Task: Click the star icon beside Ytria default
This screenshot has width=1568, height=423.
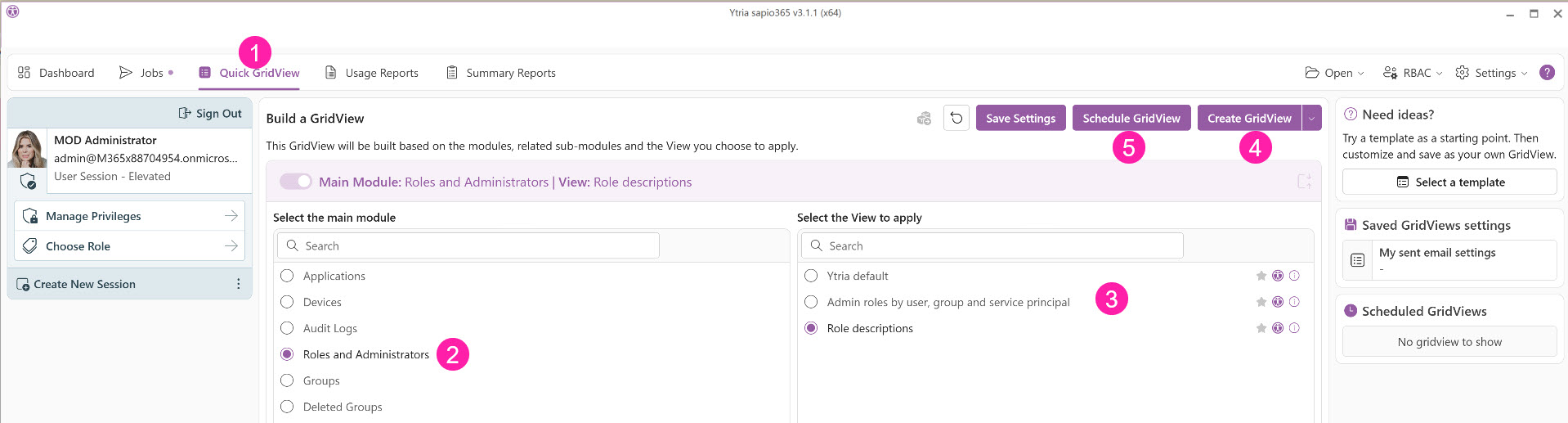Action: [x=1261, y=276]
